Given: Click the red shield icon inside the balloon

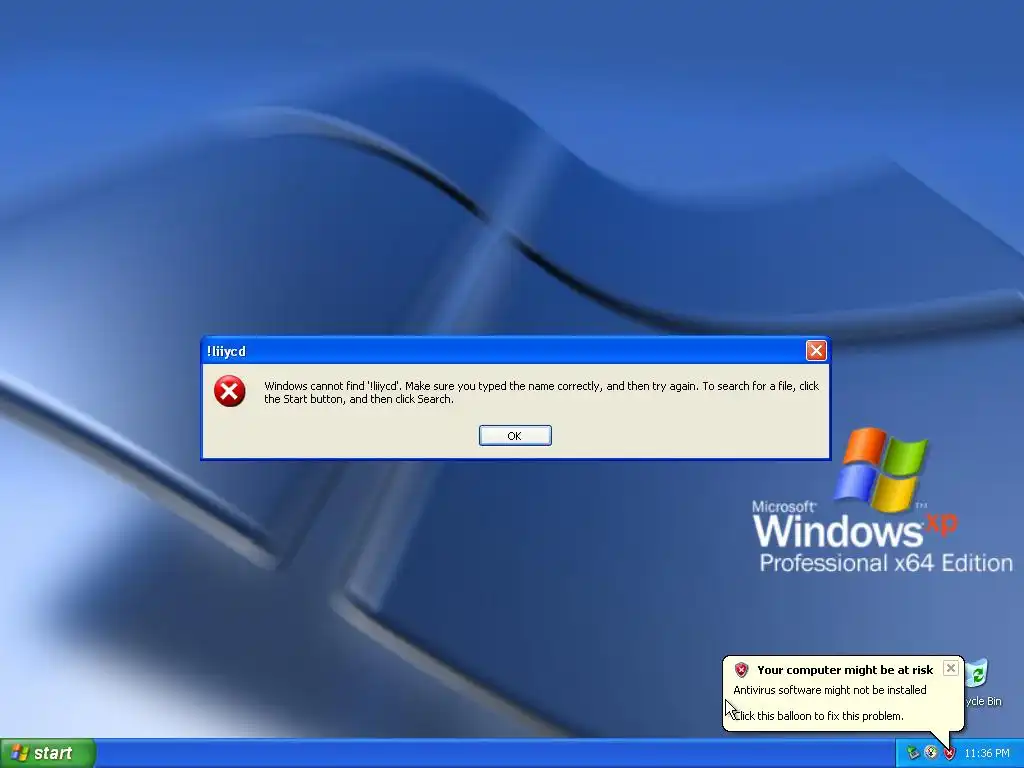Looking at the screenshot, I should click(x=741, y=669).
